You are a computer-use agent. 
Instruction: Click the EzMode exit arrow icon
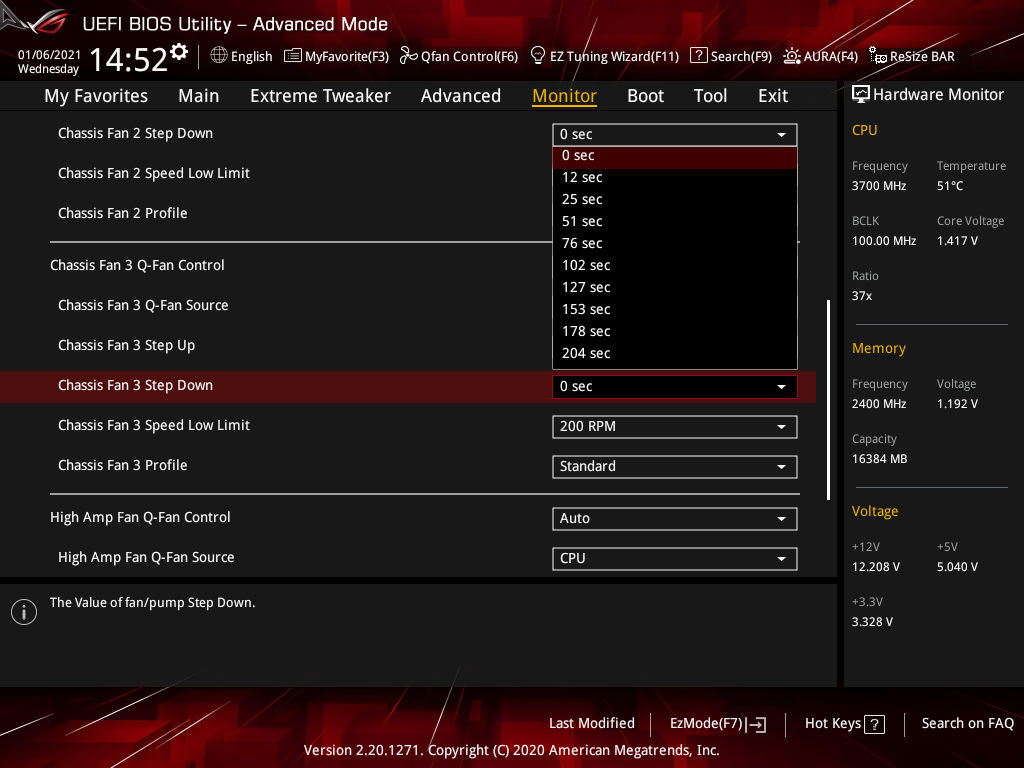click(x=756, y=724)
